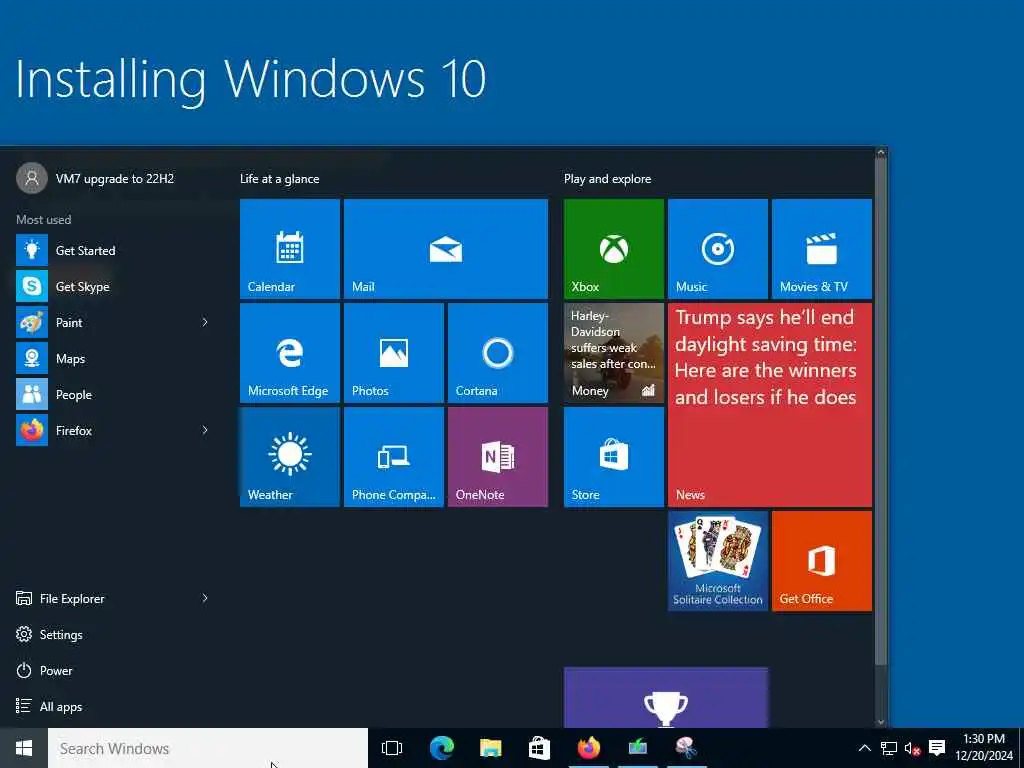Screen dimensions: 1024x768
Task: Click the Play and explore group heading
Action: tap(607, 179)
